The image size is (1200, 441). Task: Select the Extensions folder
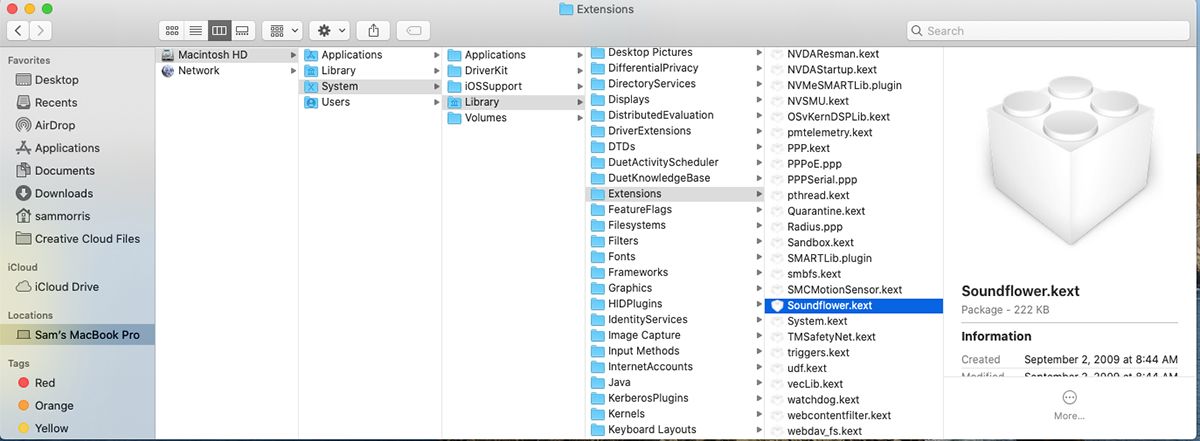tap(676, 194)
